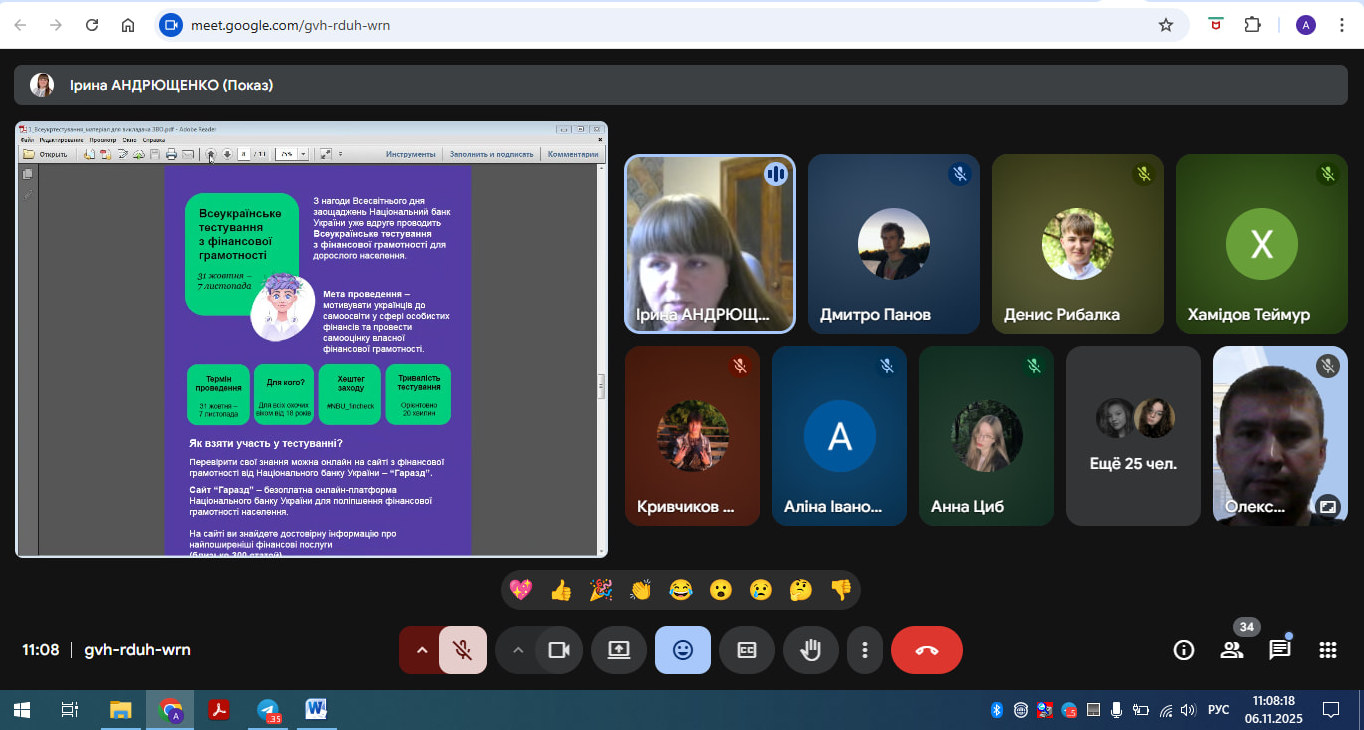
Task: Select Ірина АНДРЮЩЕНКО's video tile
Action: 710,243
